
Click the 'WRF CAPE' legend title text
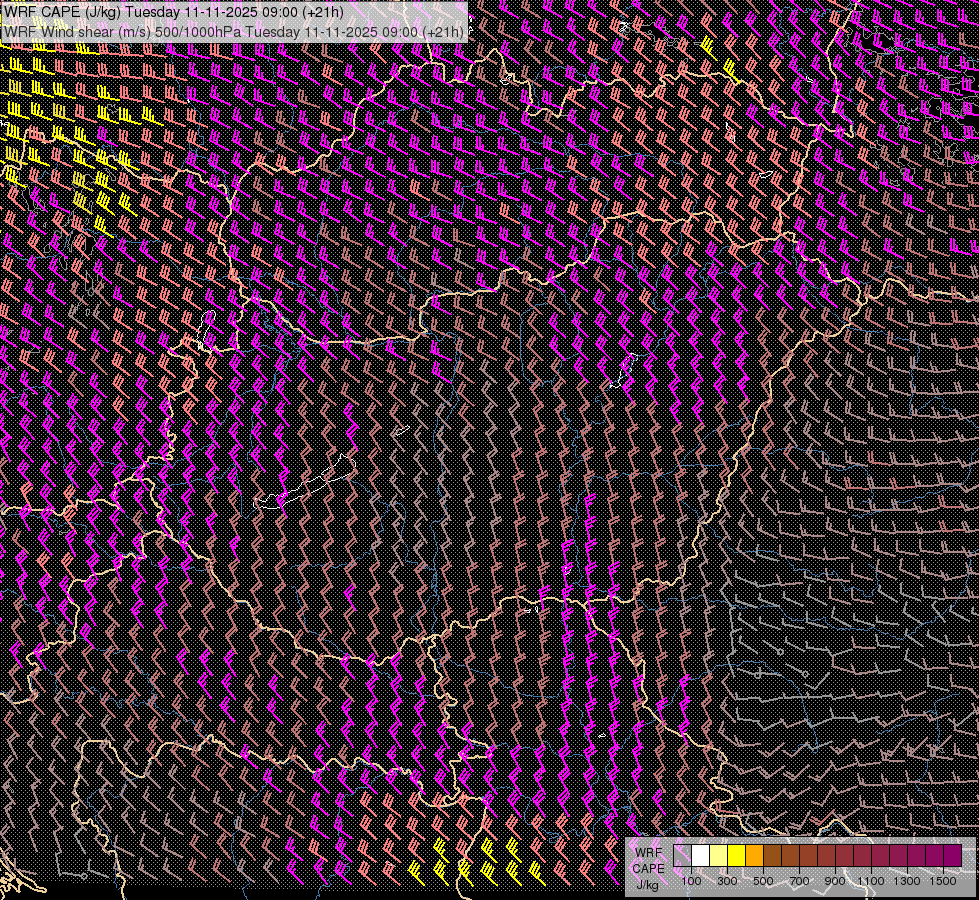coord(647,860)
